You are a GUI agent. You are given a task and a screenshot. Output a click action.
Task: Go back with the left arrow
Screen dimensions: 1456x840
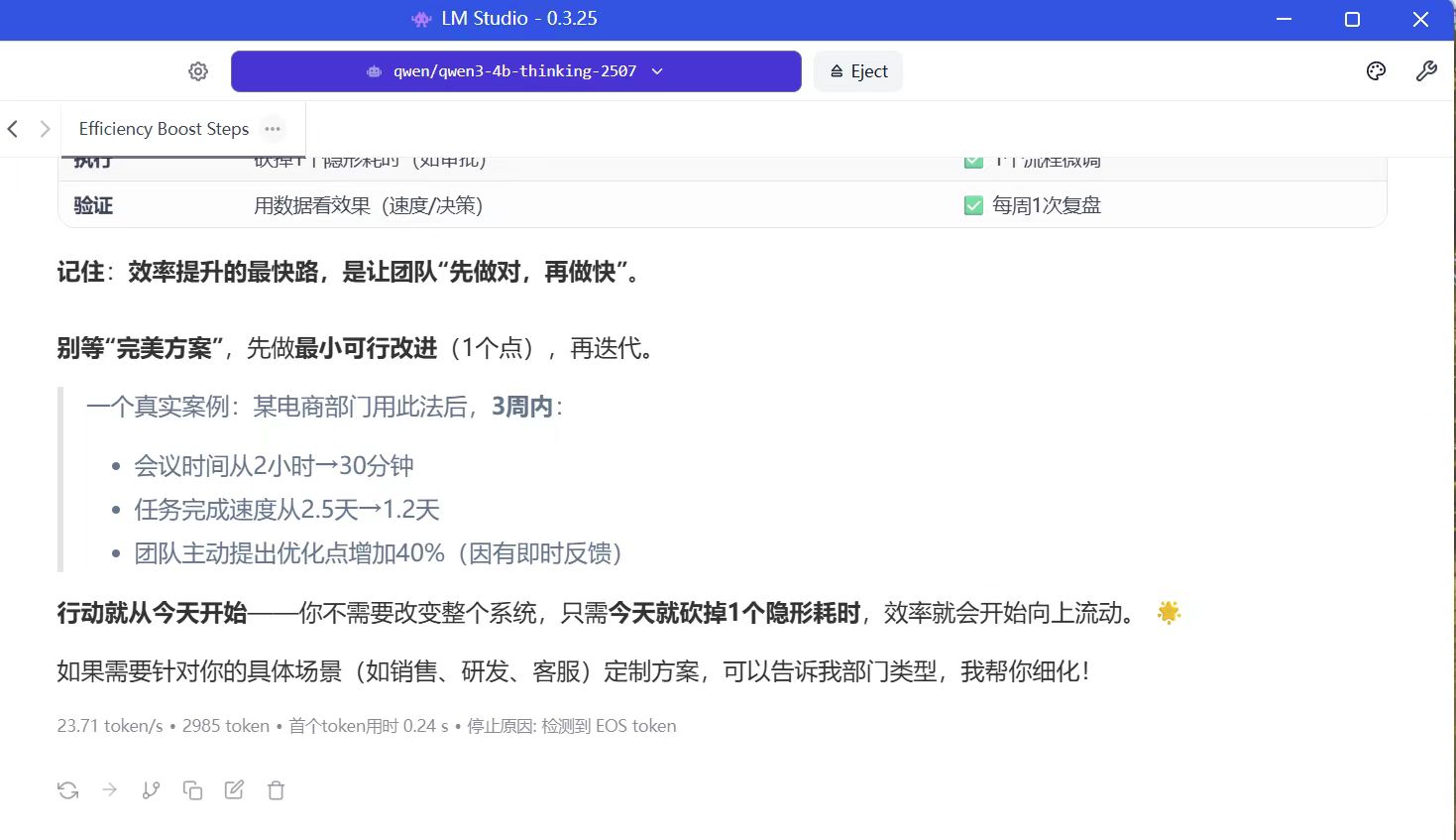tap(13, 129)
